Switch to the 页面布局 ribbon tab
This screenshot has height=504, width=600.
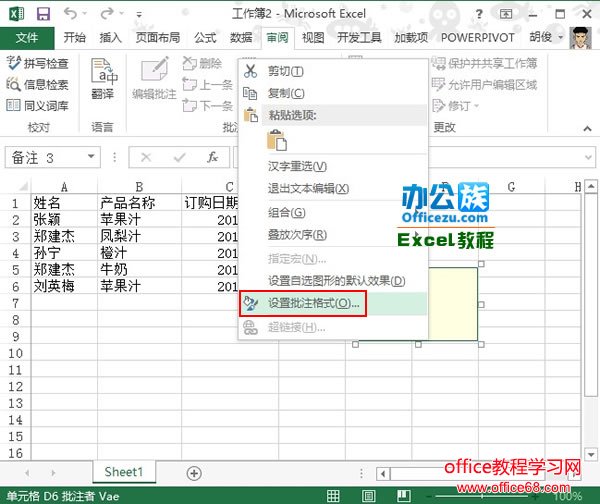coord(158,38)
